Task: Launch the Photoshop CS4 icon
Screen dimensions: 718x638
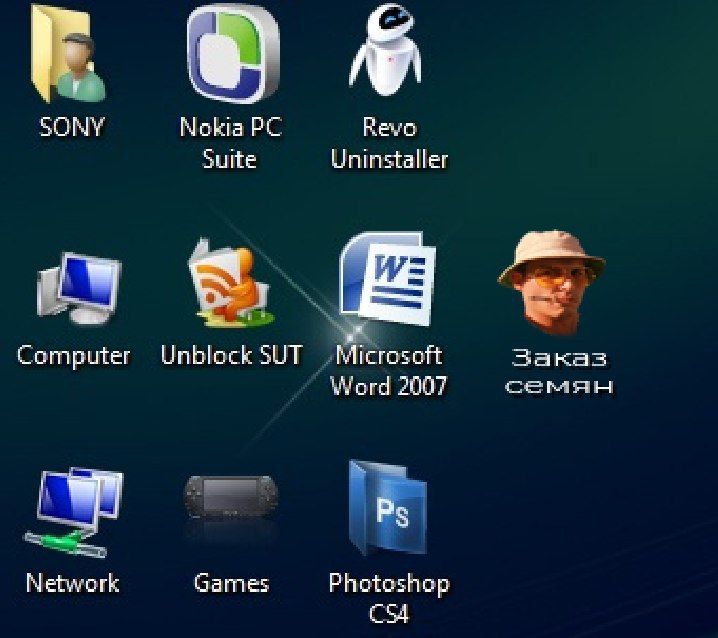Action: (x=388, y=507)
